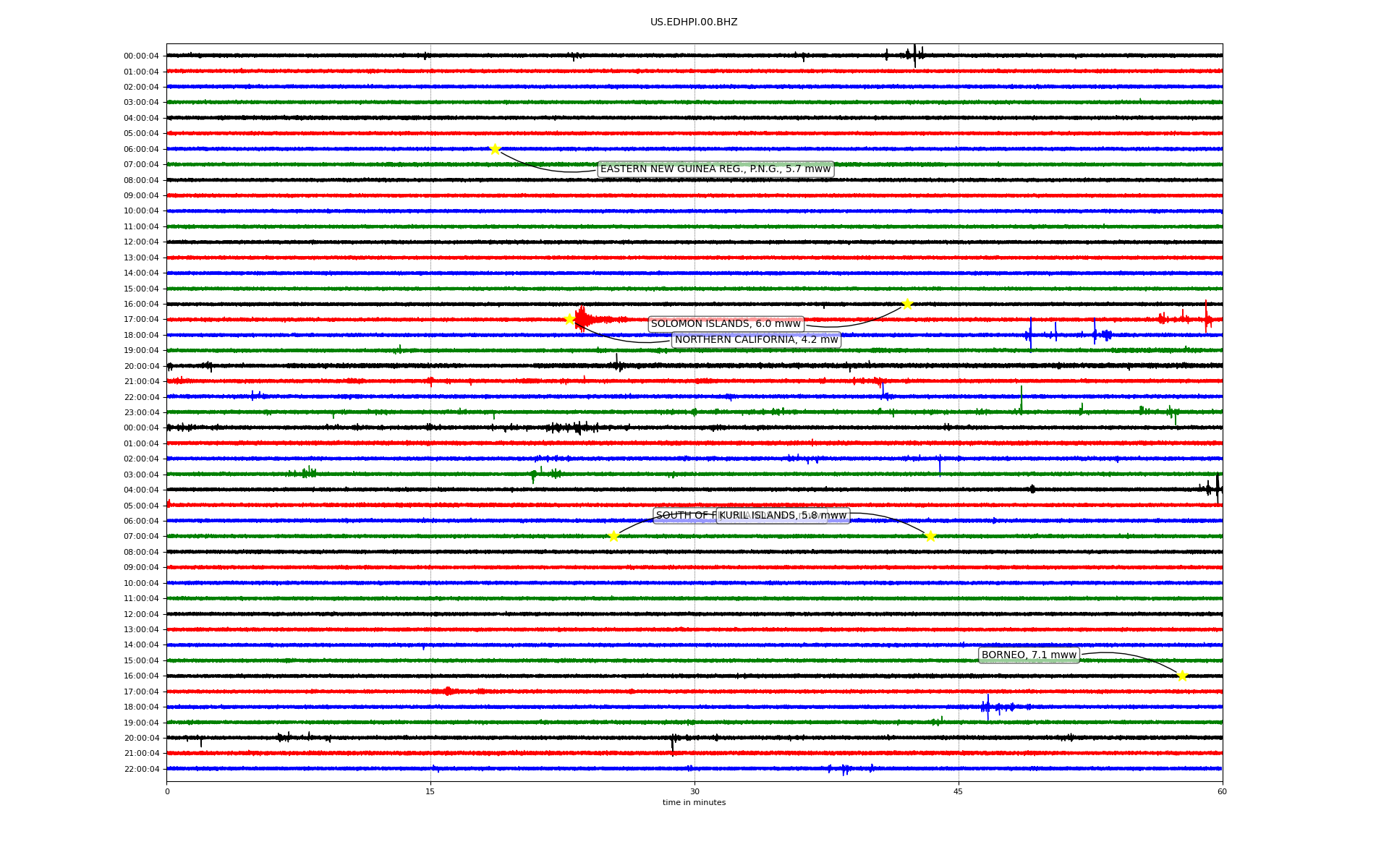This screenshot has height=868, width=1389.
Task: Click the NORTHERN CALIFORNIA, 4.2 mw label
Action: pos(756,340)
